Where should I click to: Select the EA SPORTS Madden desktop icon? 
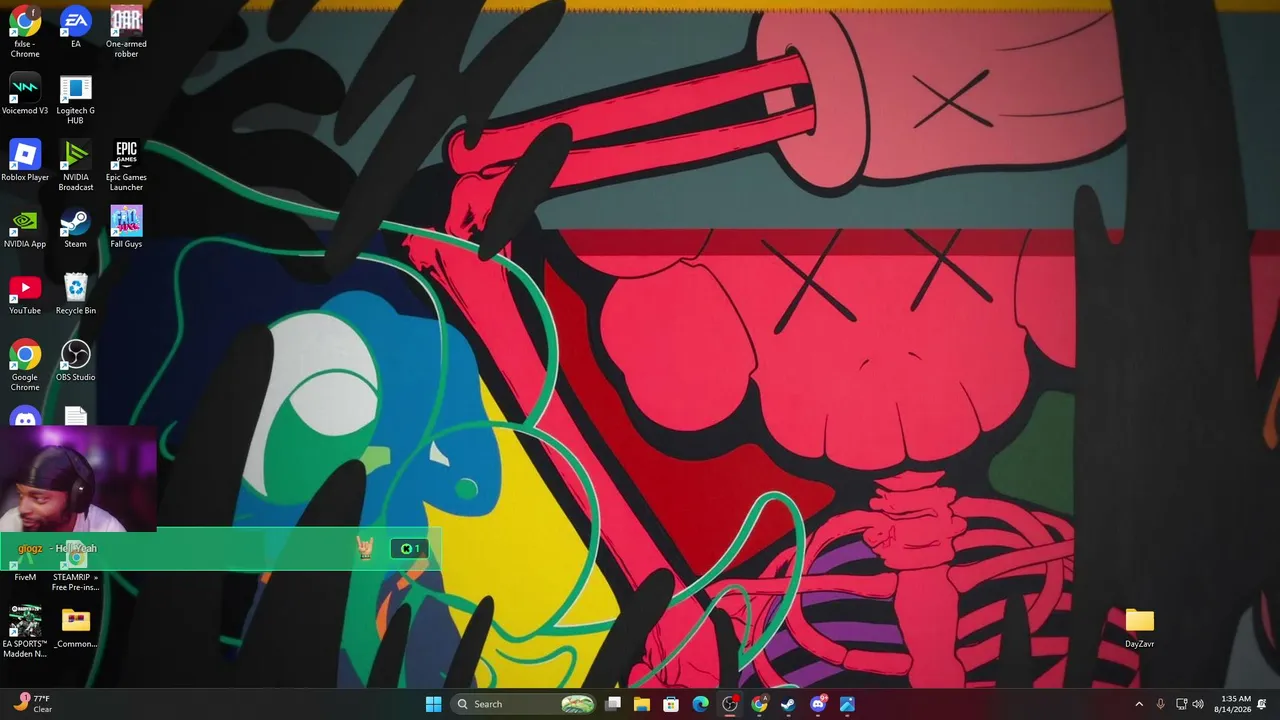tap(25, 632)
